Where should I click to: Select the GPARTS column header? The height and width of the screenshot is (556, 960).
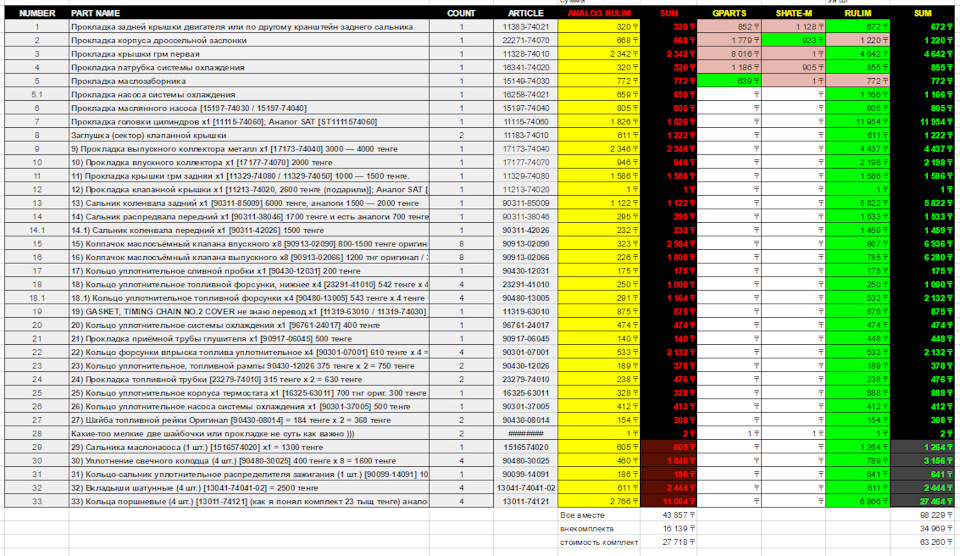(x=729, y=13)
